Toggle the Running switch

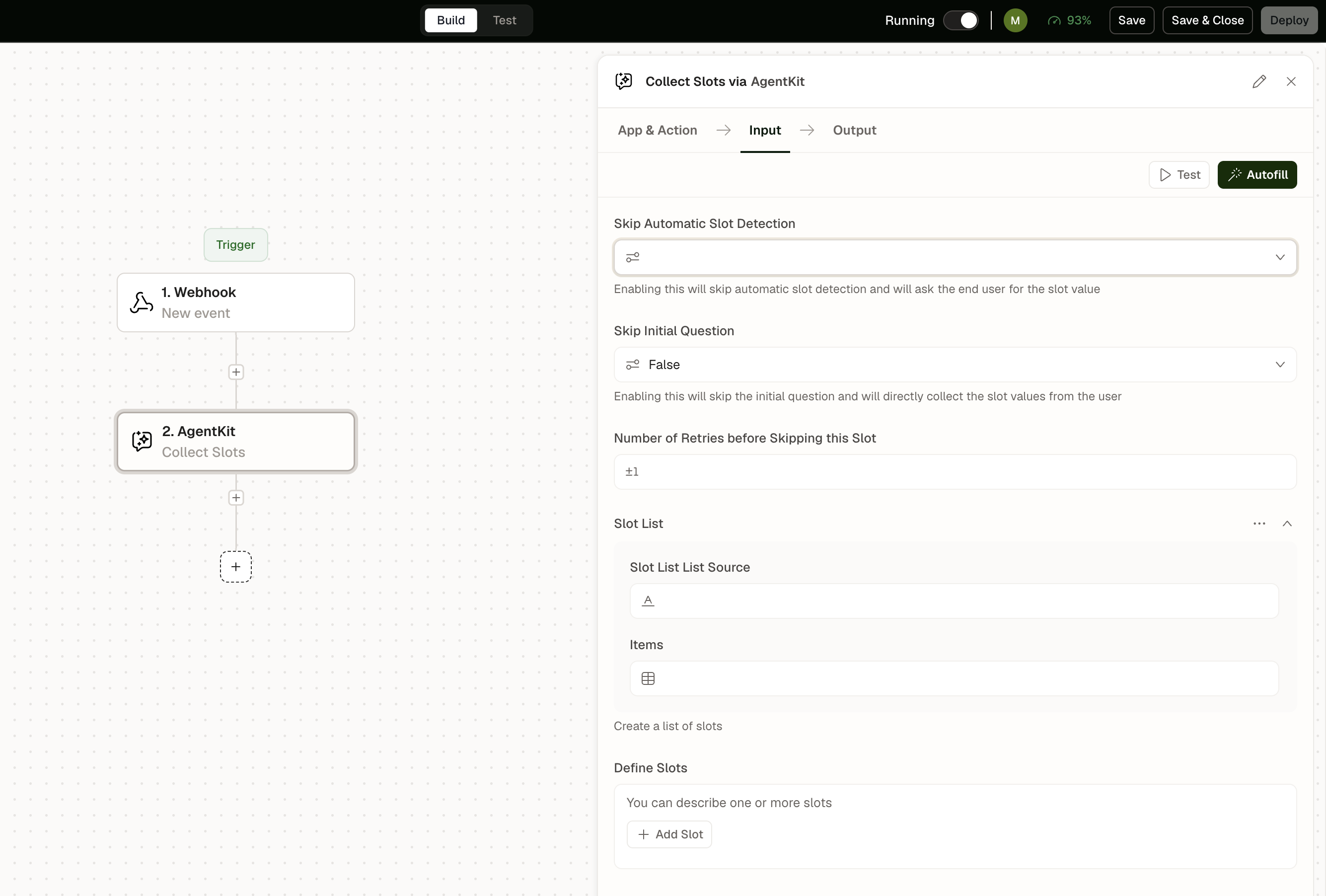[x=961, y=20]
